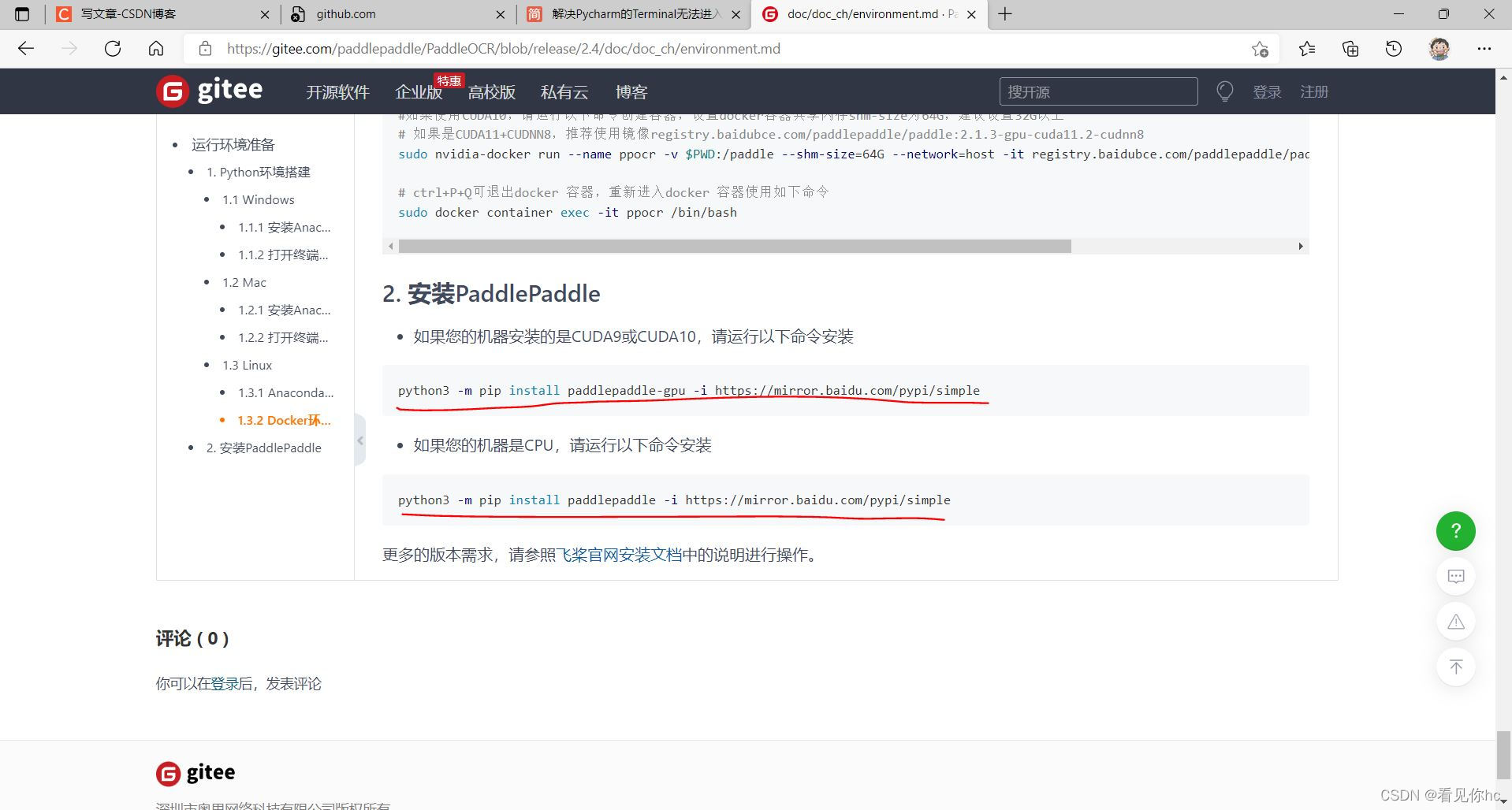Close the environment.md tab
Image resolution: width=1512 pixels, height=810 pixels.
tap(972, 14)
